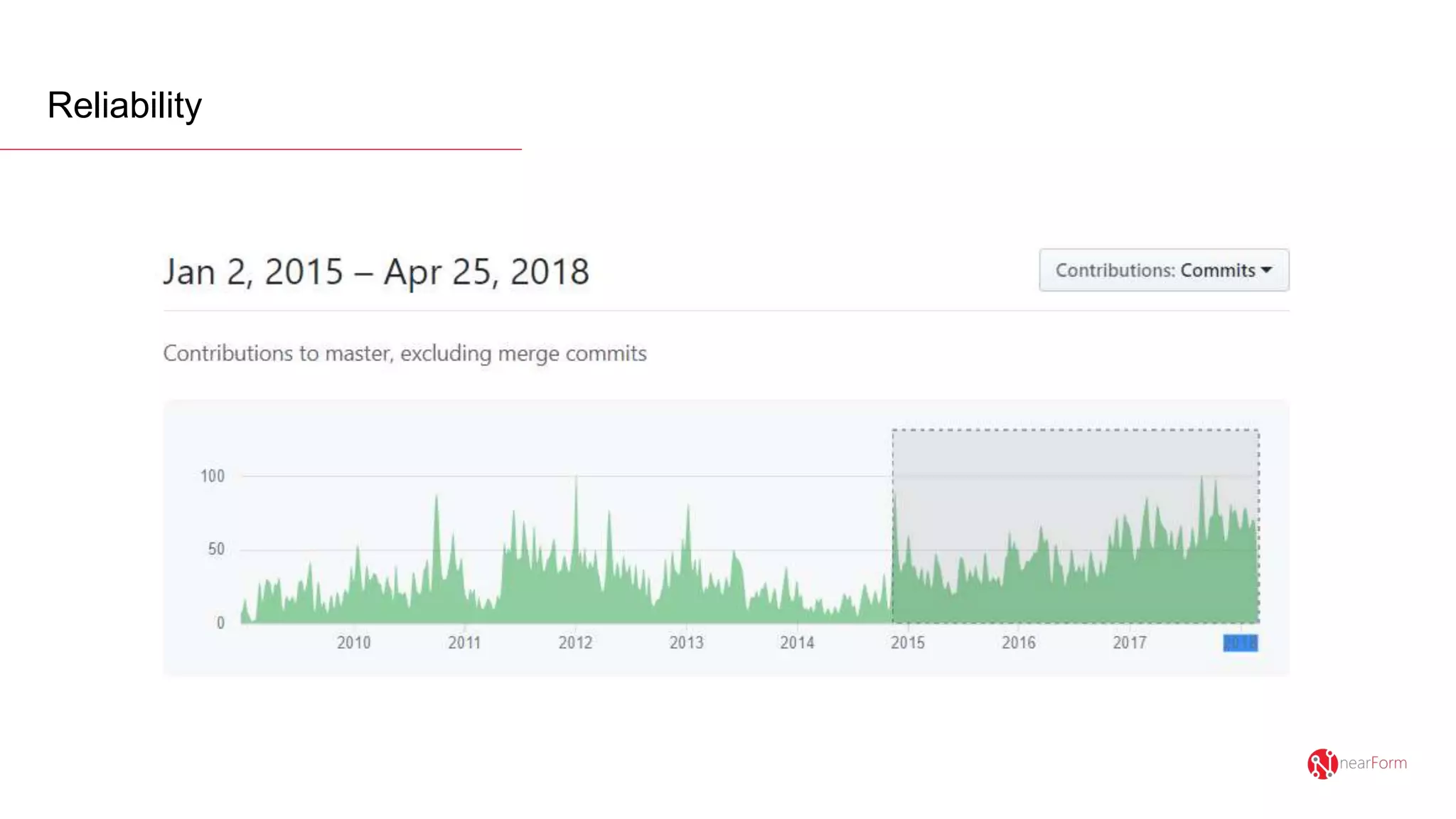1456x819 pixels.
Task: Click the 2017 year label on axis
Action: click(1130, 643)
